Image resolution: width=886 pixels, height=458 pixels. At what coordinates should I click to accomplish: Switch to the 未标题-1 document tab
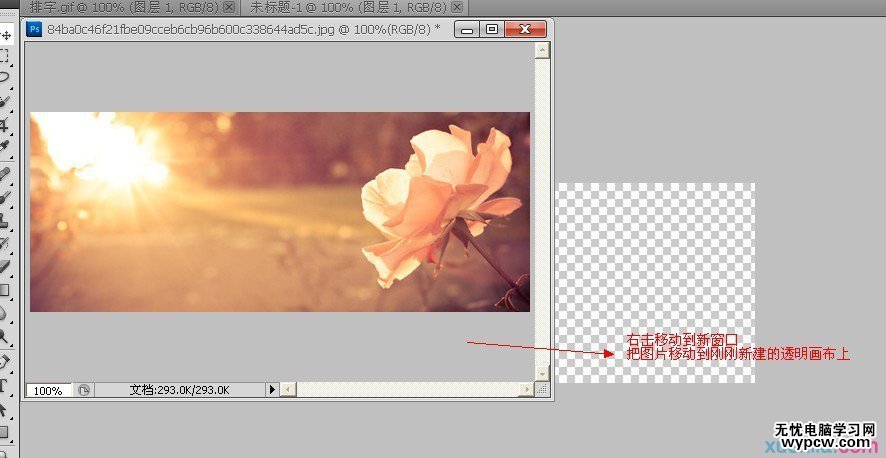(x=350, y=7)
